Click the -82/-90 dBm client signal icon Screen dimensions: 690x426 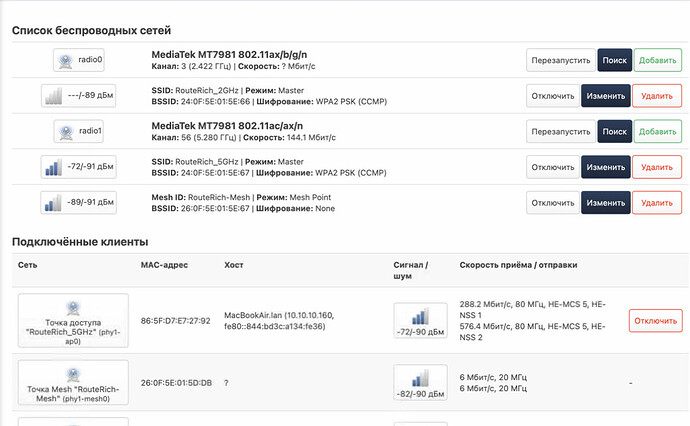420,382
